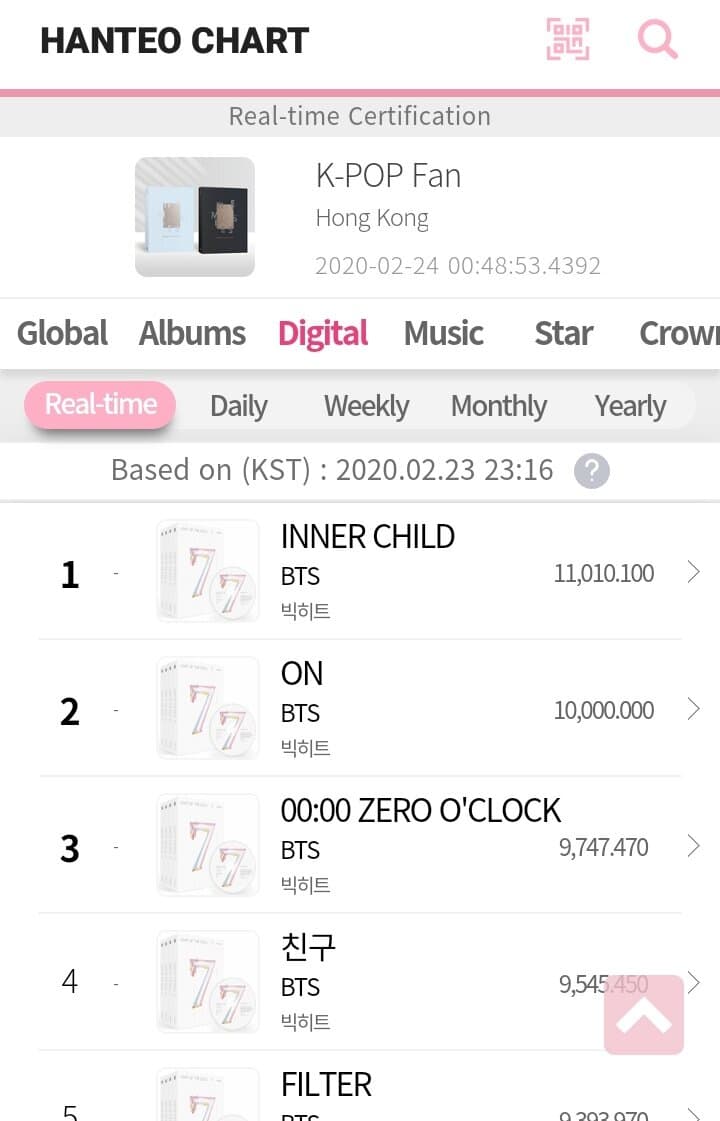Open the Star tab

pyautogui.click(x=563, y=333)
